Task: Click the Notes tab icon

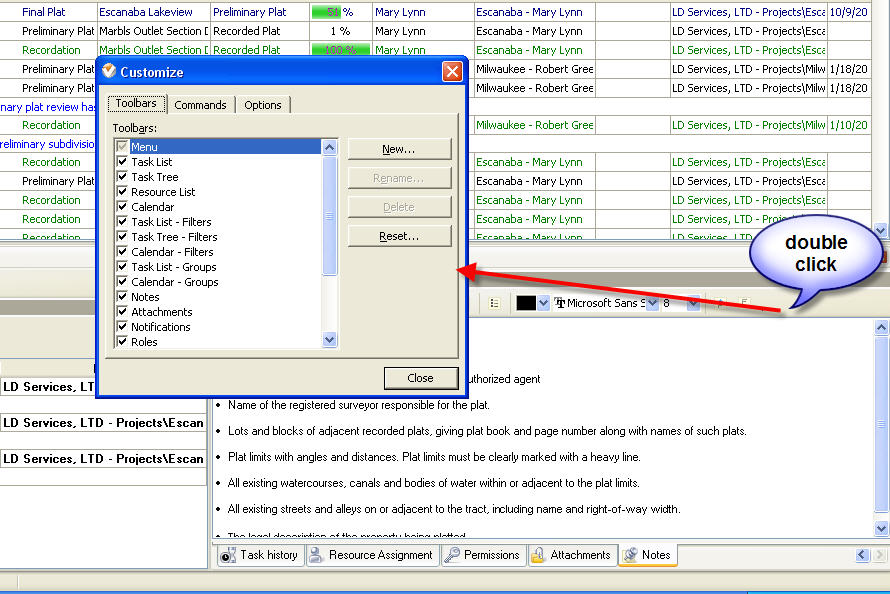Action: [630, 555]
